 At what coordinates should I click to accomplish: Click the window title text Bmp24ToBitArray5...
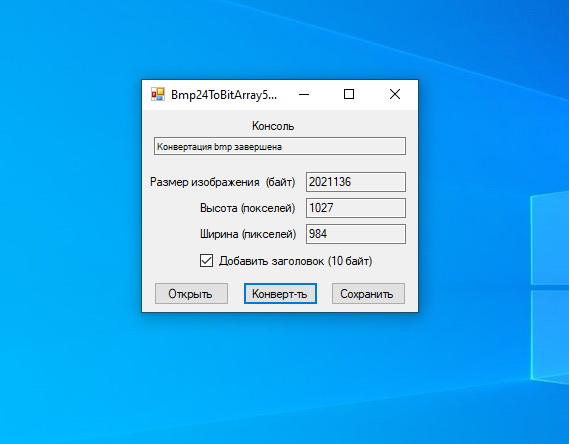224,95
